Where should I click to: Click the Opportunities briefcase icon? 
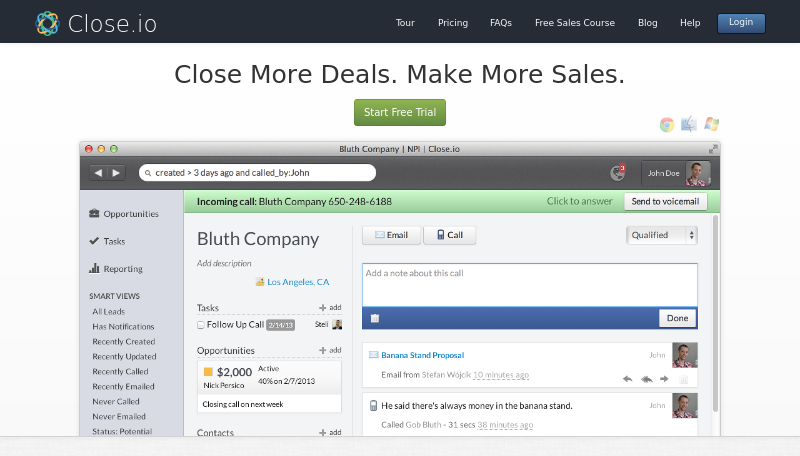94,213
